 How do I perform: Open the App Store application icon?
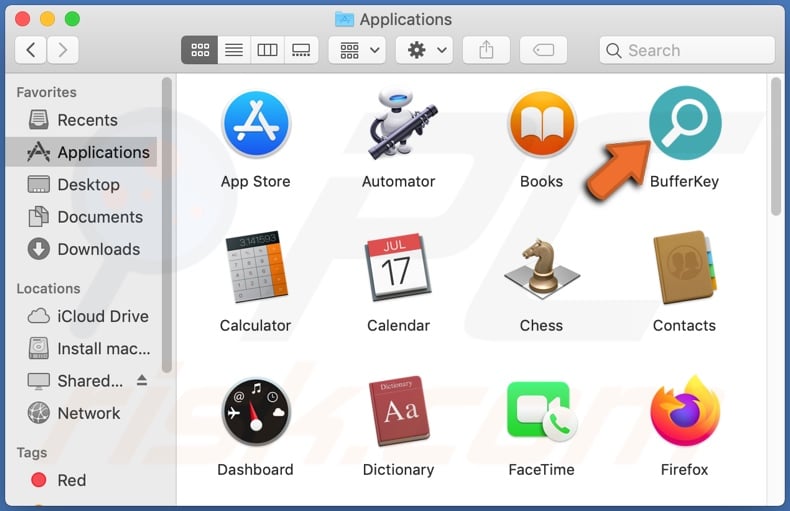[x=256, y=124]
